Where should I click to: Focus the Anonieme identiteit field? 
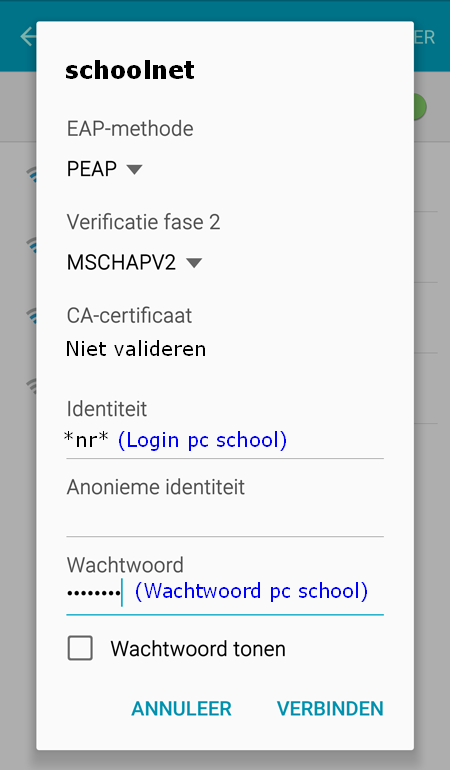(x=225, y=521)
